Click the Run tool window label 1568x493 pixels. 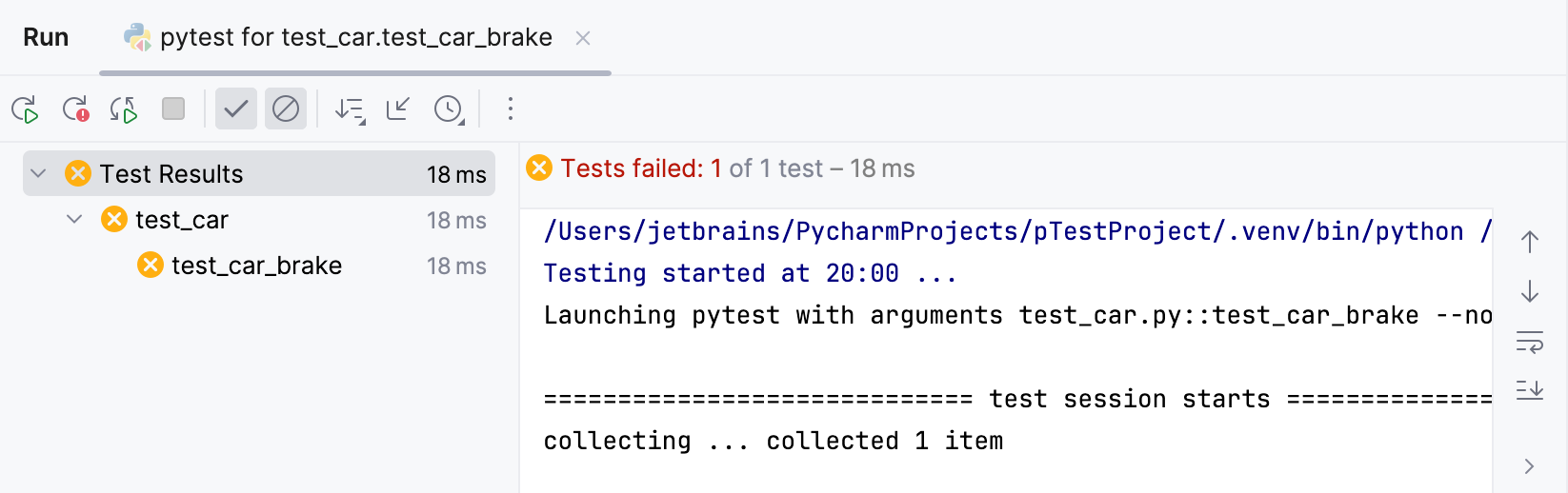pos(46,38)
